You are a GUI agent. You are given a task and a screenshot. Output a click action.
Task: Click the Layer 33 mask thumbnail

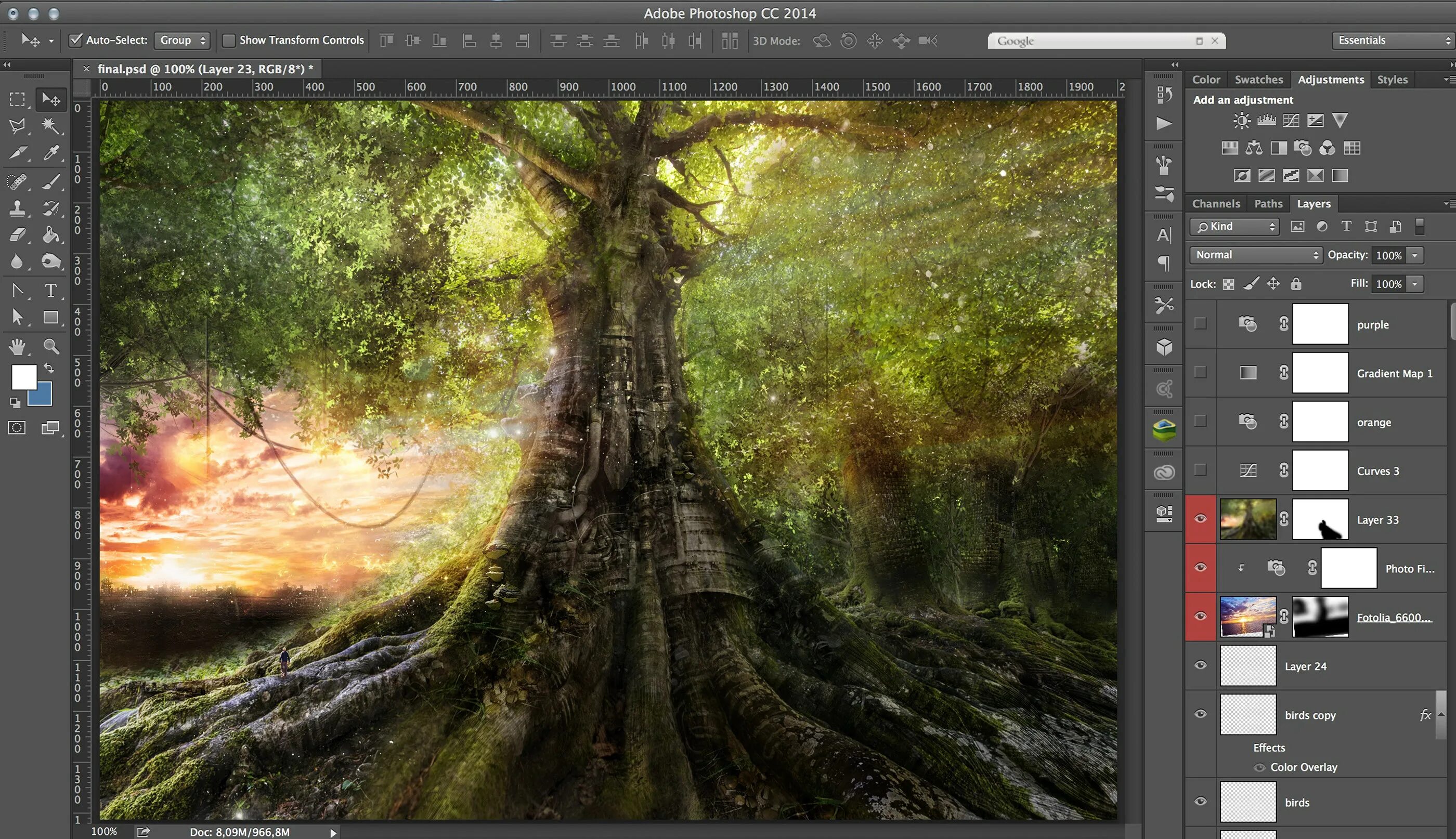pos(1320,519)
